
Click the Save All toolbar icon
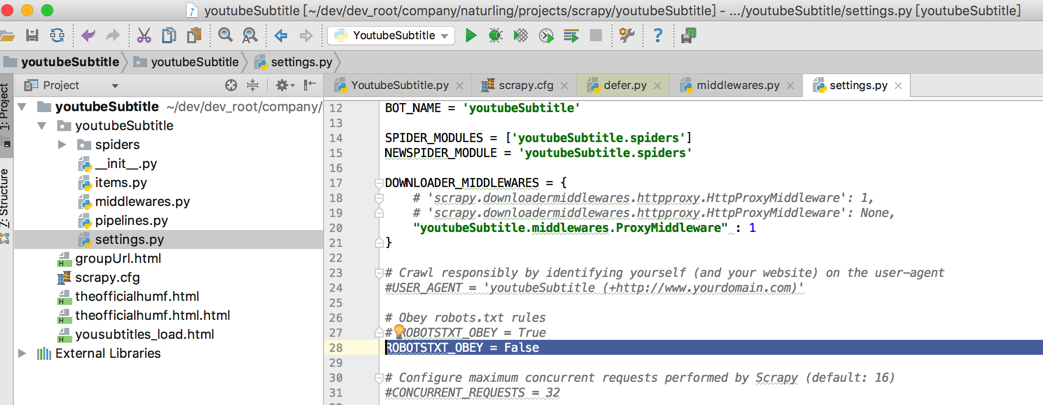32,36
